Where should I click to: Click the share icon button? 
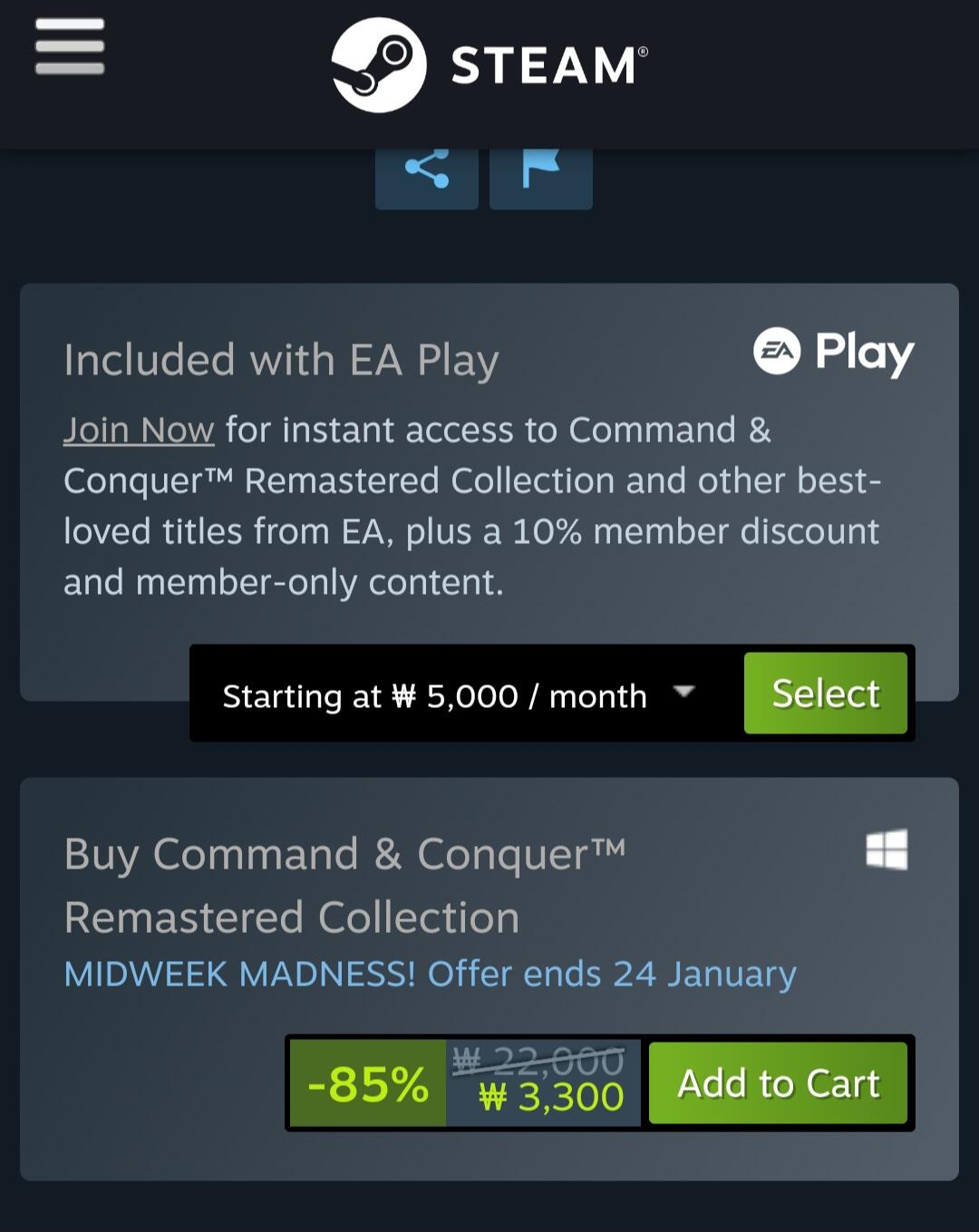click(x=427, y=170)
